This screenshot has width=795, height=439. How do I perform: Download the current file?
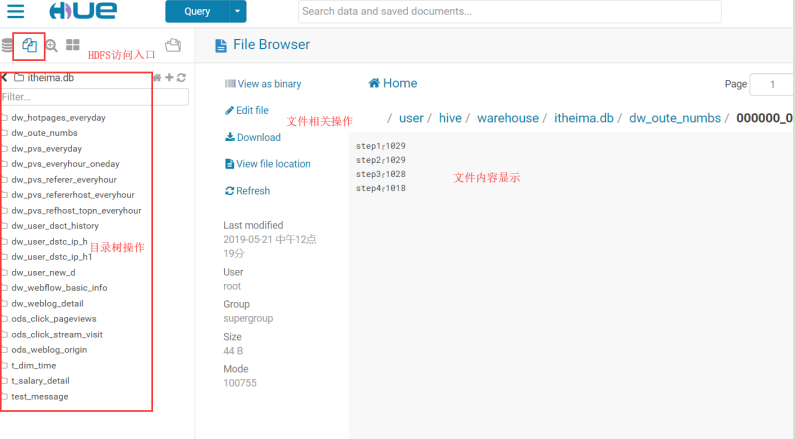tap(253, 137)
